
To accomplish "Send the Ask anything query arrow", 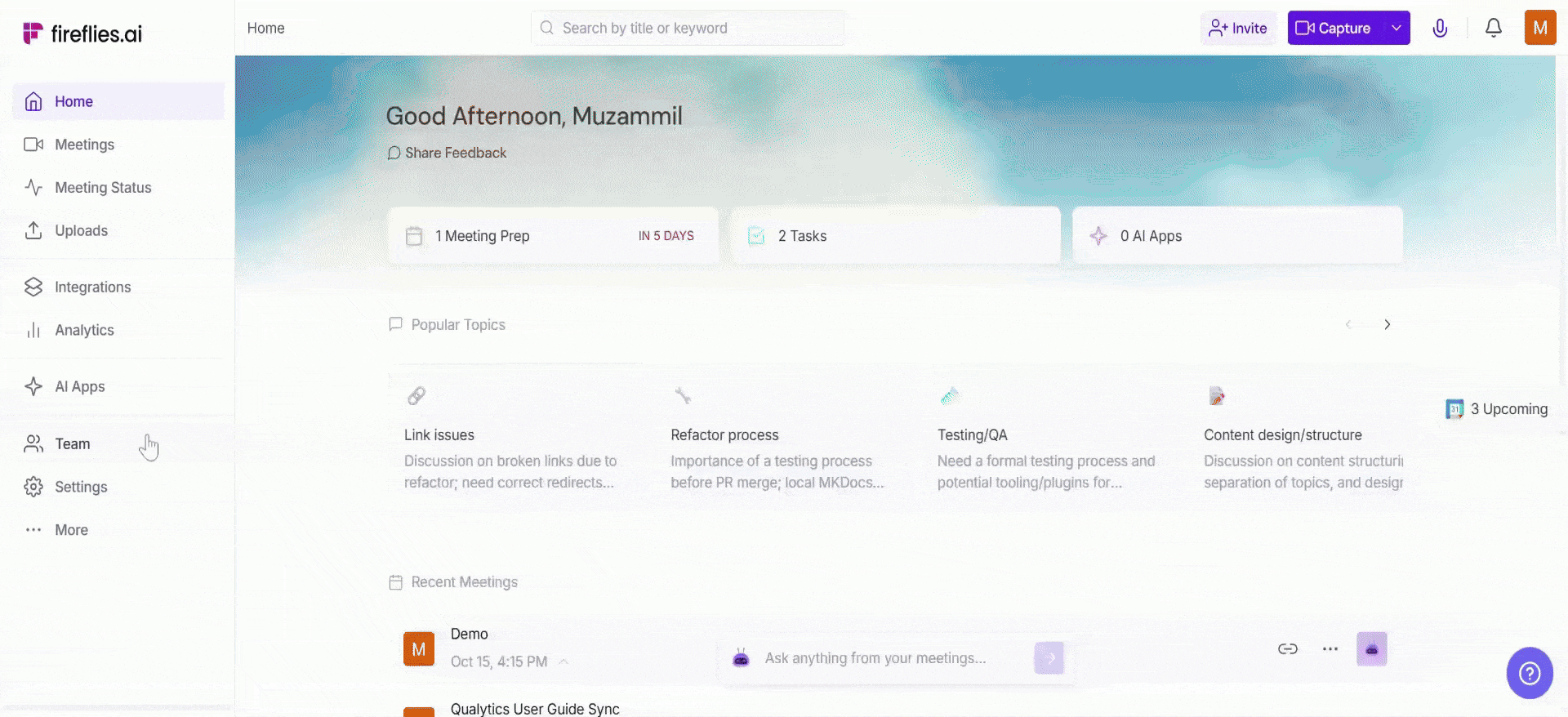I will click(x=1049, y=658).
